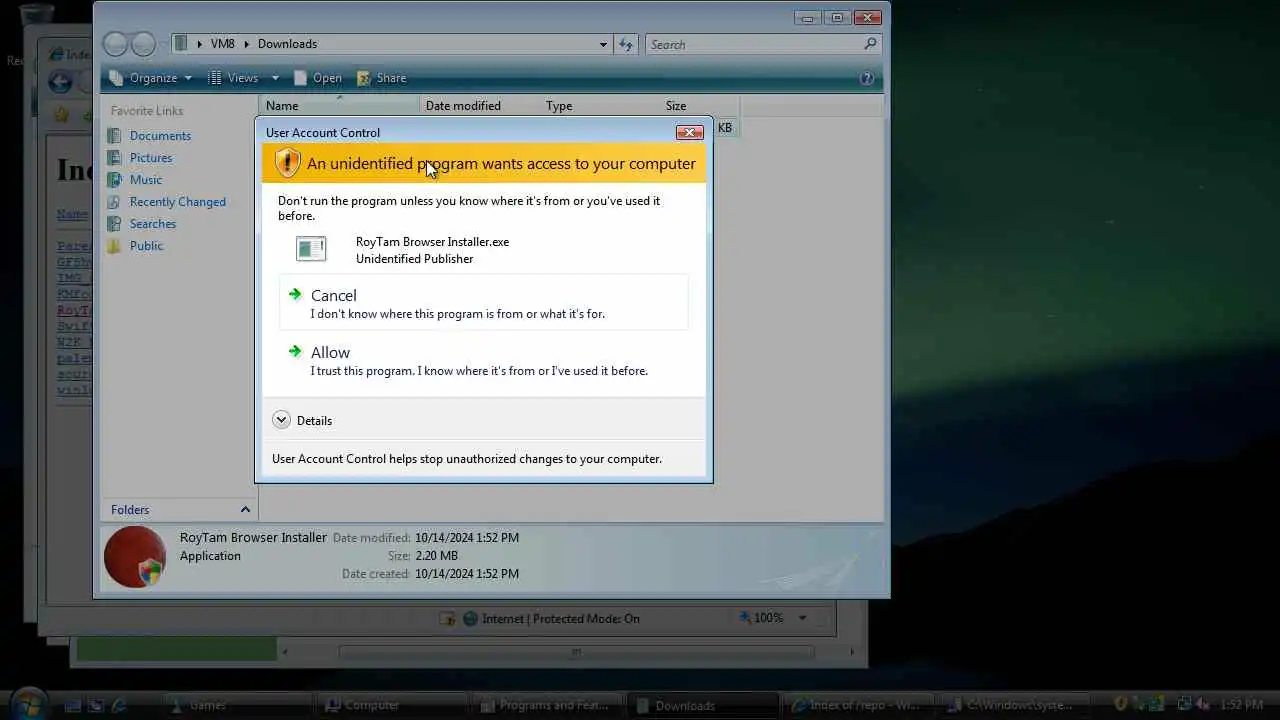Image resolution: width=1280 pixels, height=720 pixels.
Task: Switch to Programs and Features taskbar button
Action: point(545,705)
